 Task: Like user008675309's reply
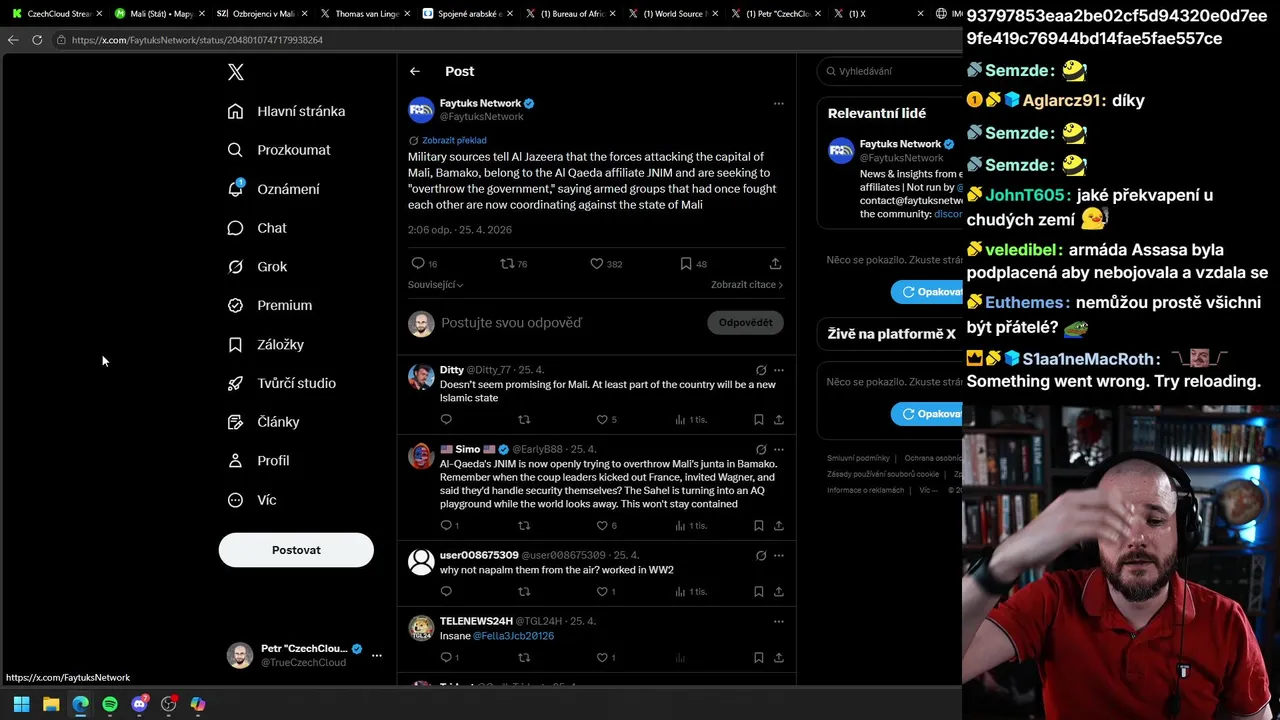[602, 591]
